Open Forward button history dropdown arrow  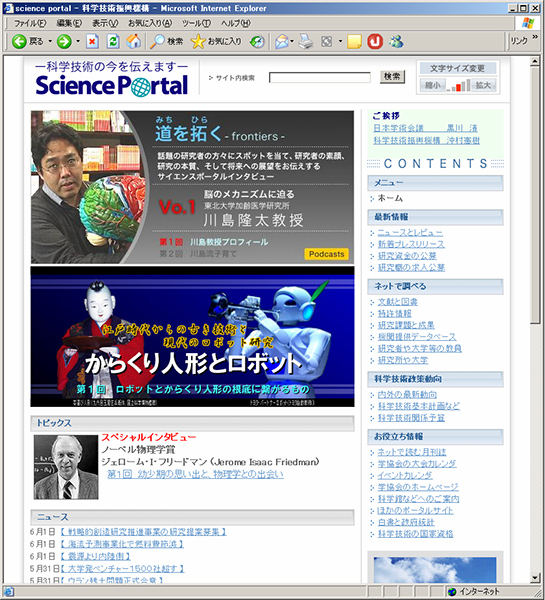[78, 41]
